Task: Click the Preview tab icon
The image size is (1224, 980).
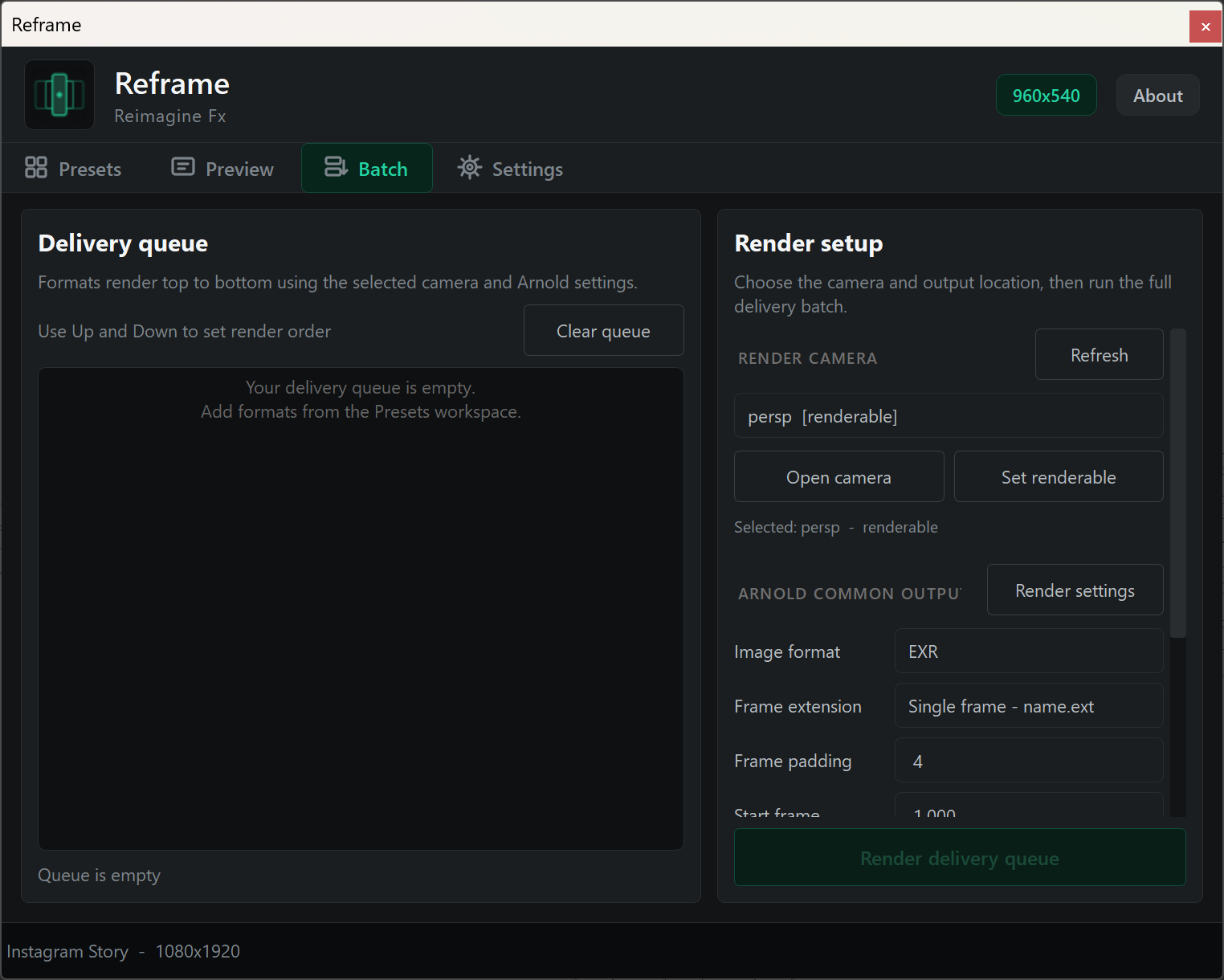Action: (x=183, y=167)
